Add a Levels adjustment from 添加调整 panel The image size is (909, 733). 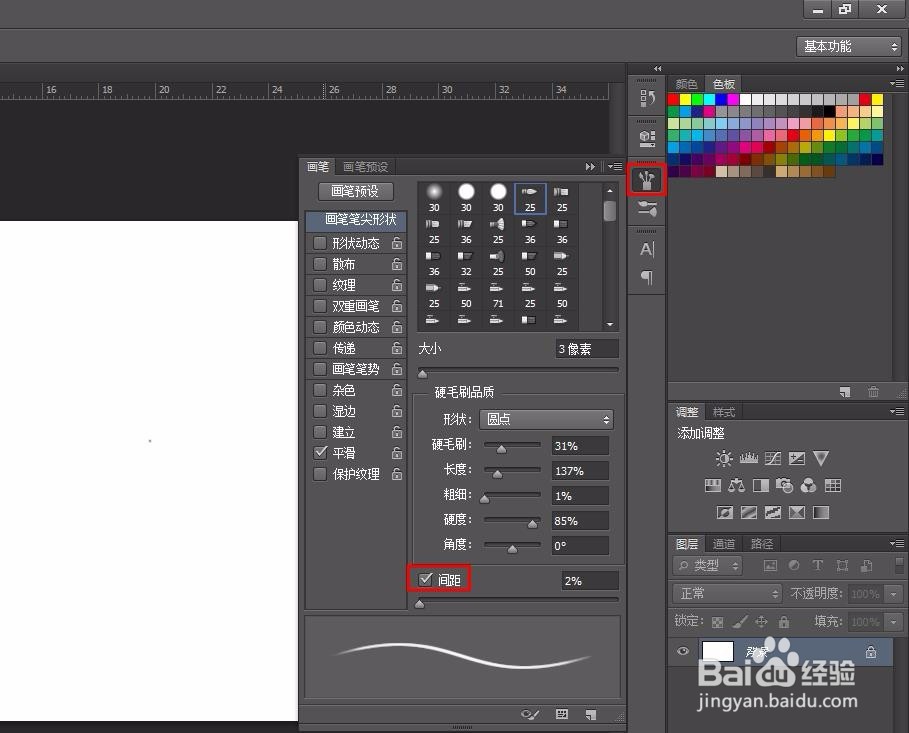pos(748,458)
